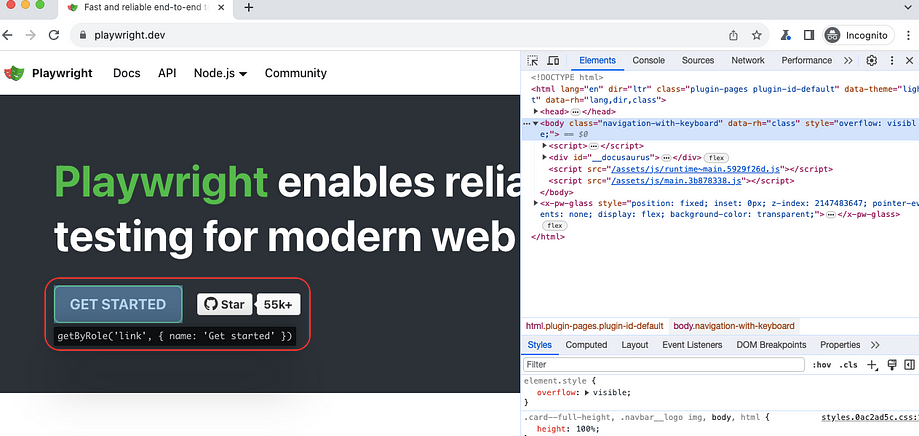Toggle the browser side panel

(x=809, y=35)
